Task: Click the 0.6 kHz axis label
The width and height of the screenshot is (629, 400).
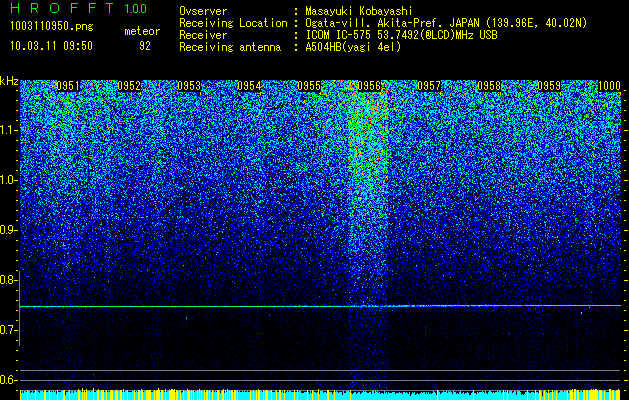Action: [x=8, y=380]
